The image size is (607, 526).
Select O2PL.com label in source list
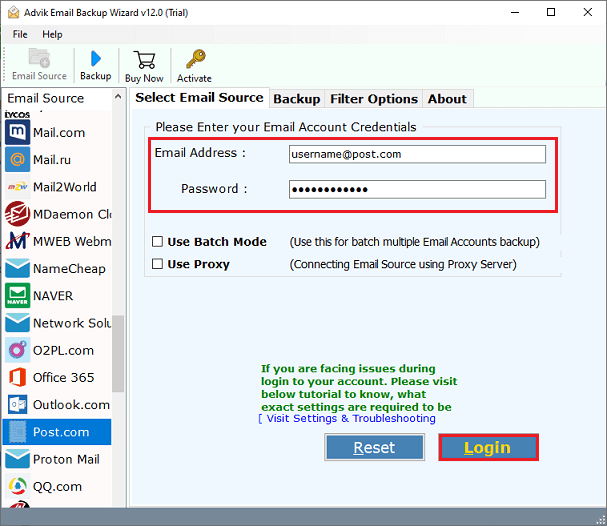pos(63,350)
